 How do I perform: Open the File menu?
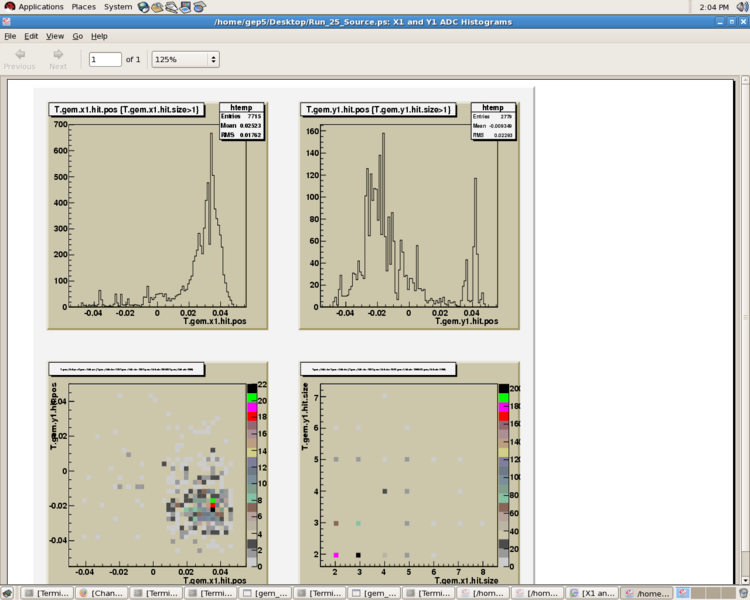pos(10,36)
